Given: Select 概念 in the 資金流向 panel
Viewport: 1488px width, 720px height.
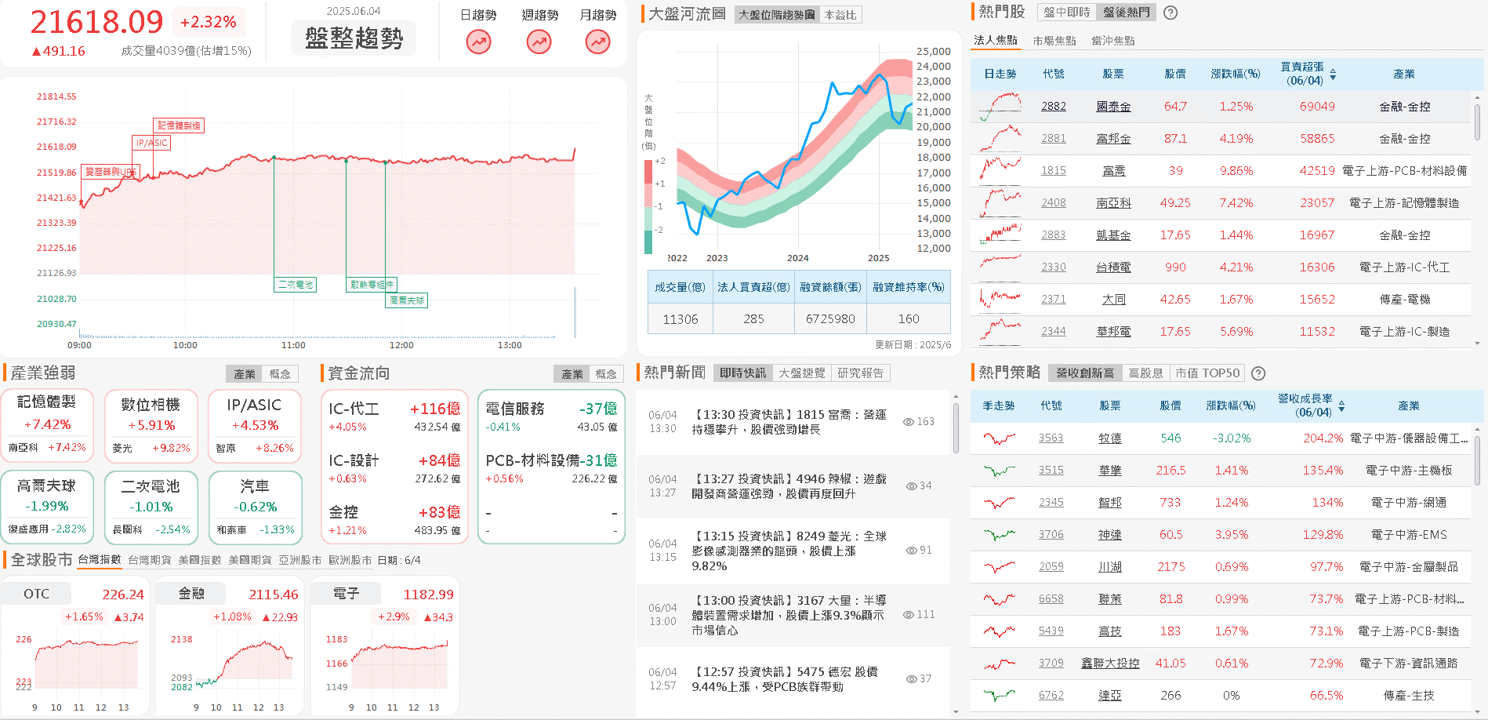Looking at the screenshot, I should tap(606, 374).
